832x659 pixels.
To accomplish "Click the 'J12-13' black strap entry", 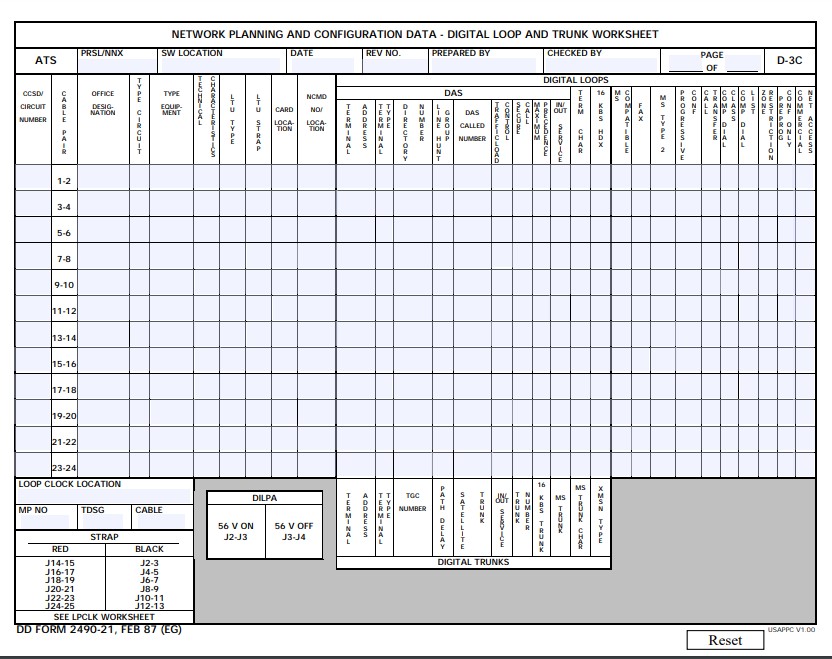I will click(150, 606).
